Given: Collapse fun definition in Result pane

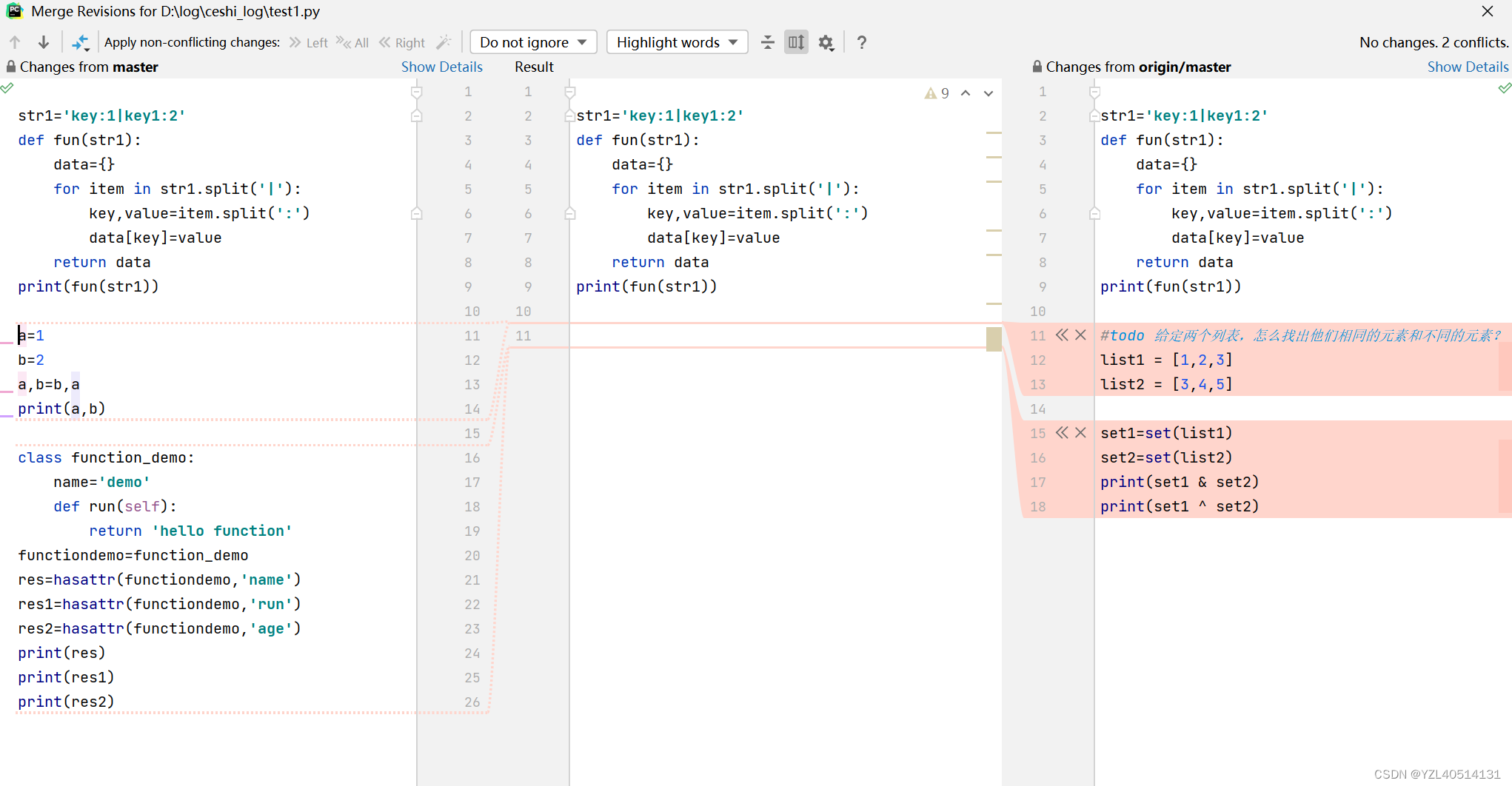Looking at the screenshot, I should (570, 116).
